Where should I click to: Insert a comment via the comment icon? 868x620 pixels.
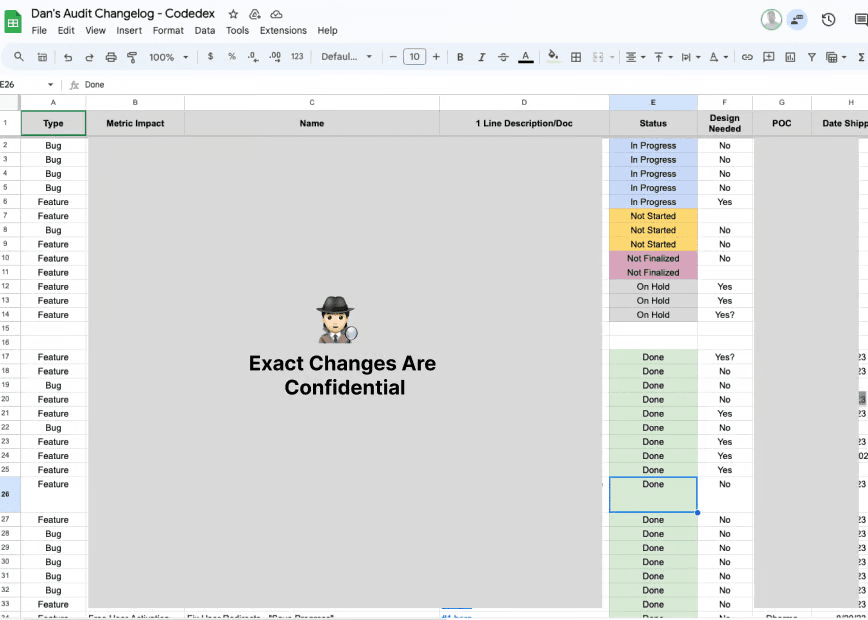769,57
